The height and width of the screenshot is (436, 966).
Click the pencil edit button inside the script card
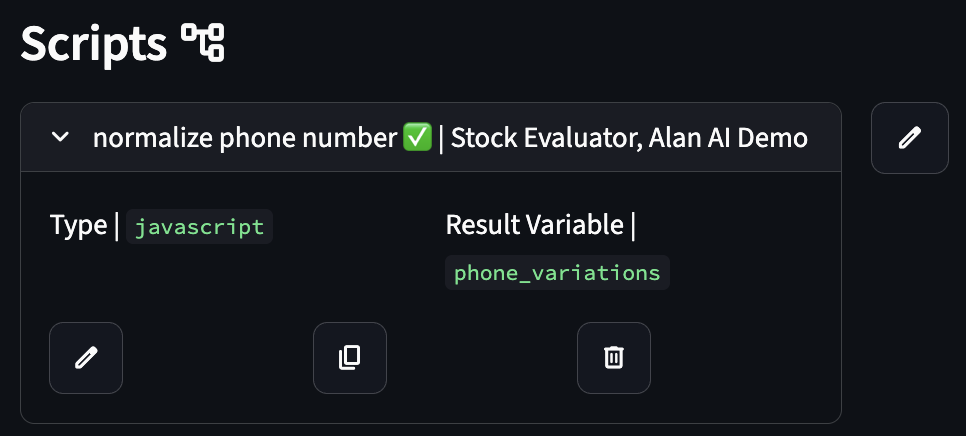click(86, 357)
